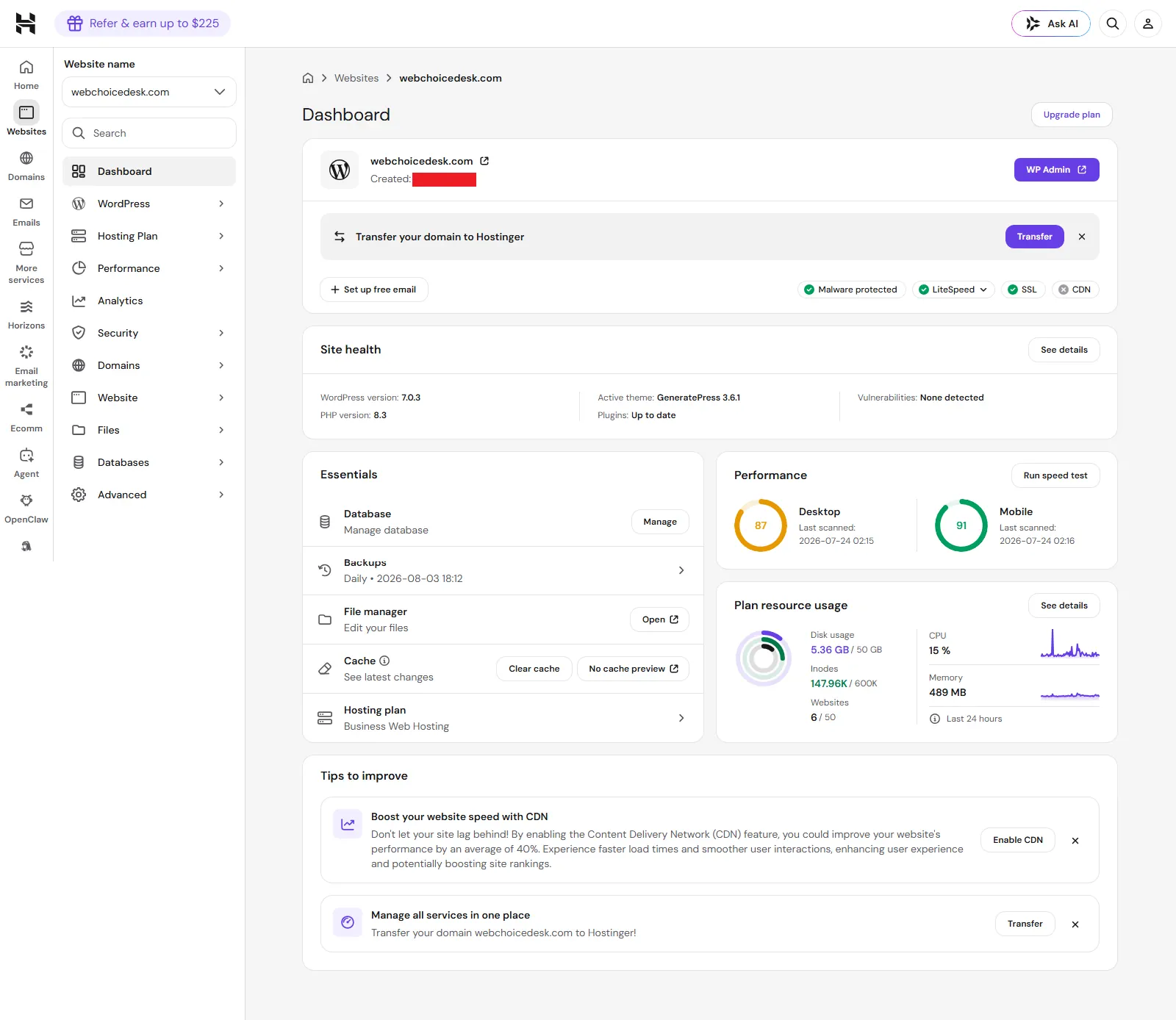The image size is (1176, 1020).
Task: Open OpenClaw in the left rail
Action: pos(26,509)
